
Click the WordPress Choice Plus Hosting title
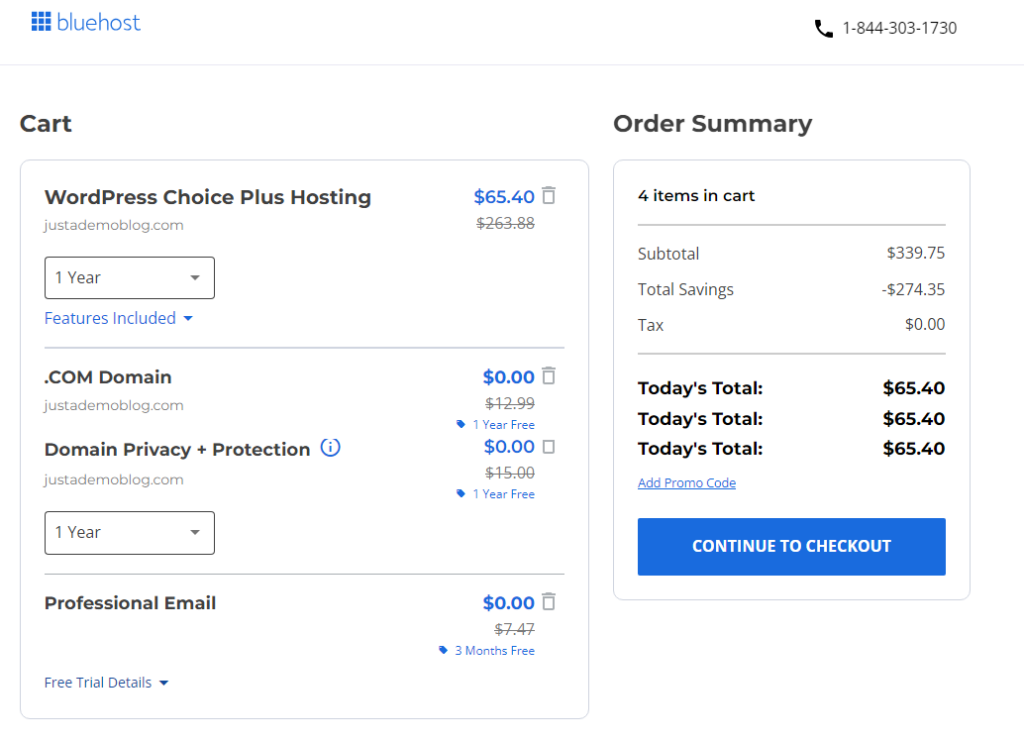pyautogui.click(x=208, y=197)
